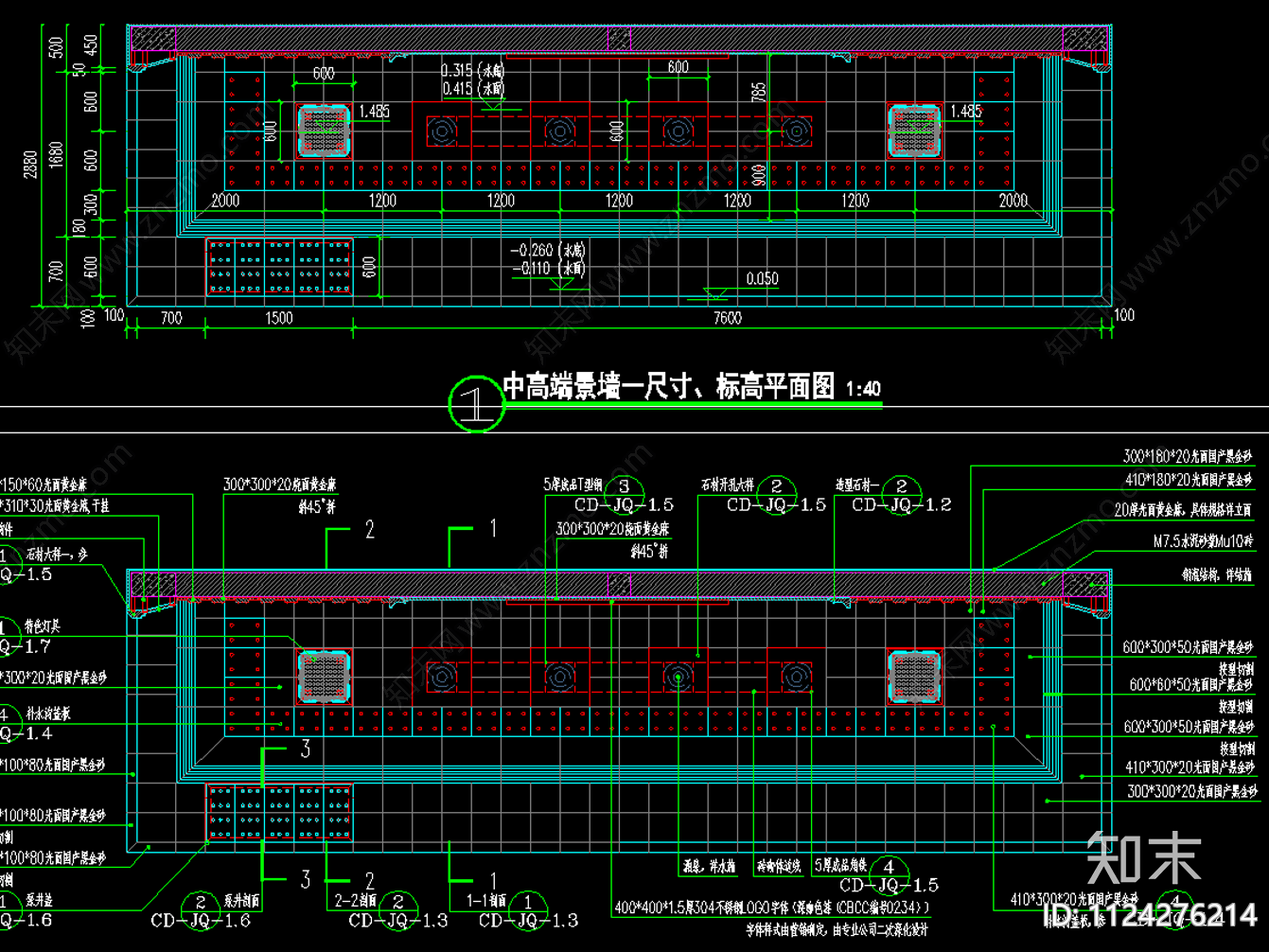Select the 450 dimension at top left

point(91,44)
